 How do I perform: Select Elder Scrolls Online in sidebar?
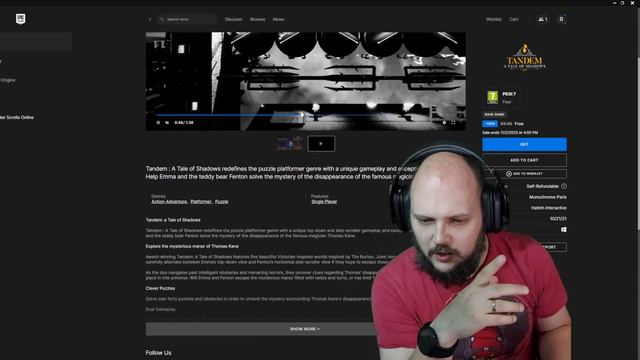pyautogui.click(x=17, y=118)
